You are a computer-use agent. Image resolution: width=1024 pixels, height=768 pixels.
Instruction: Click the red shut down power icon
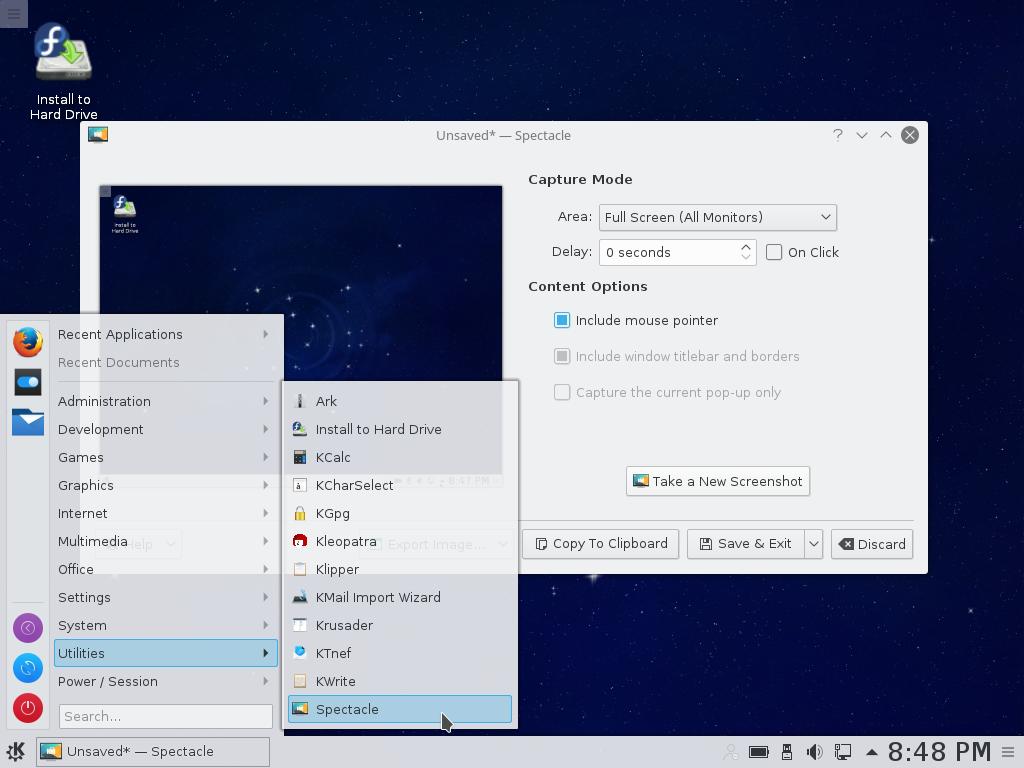(x=28, y=708)
